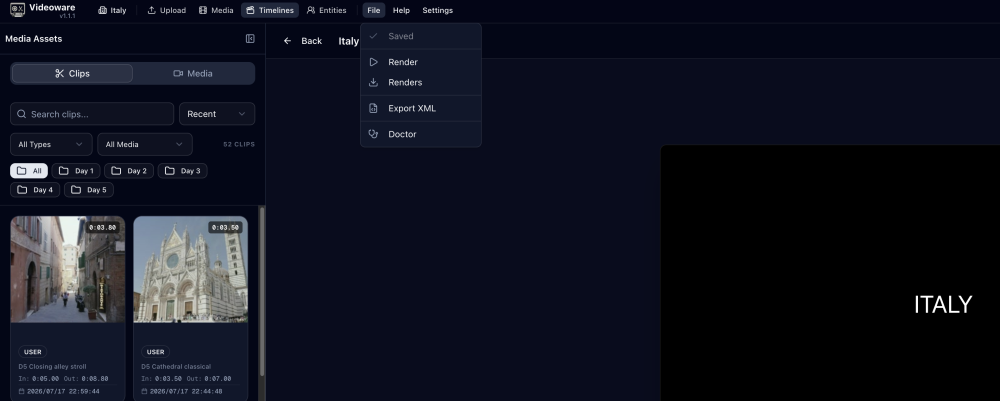Image resolution: width=1000 pixels, height=401 pixels.
Task: Click the 2026/07/17 22:44:48 date
Action: pos(186,391)
